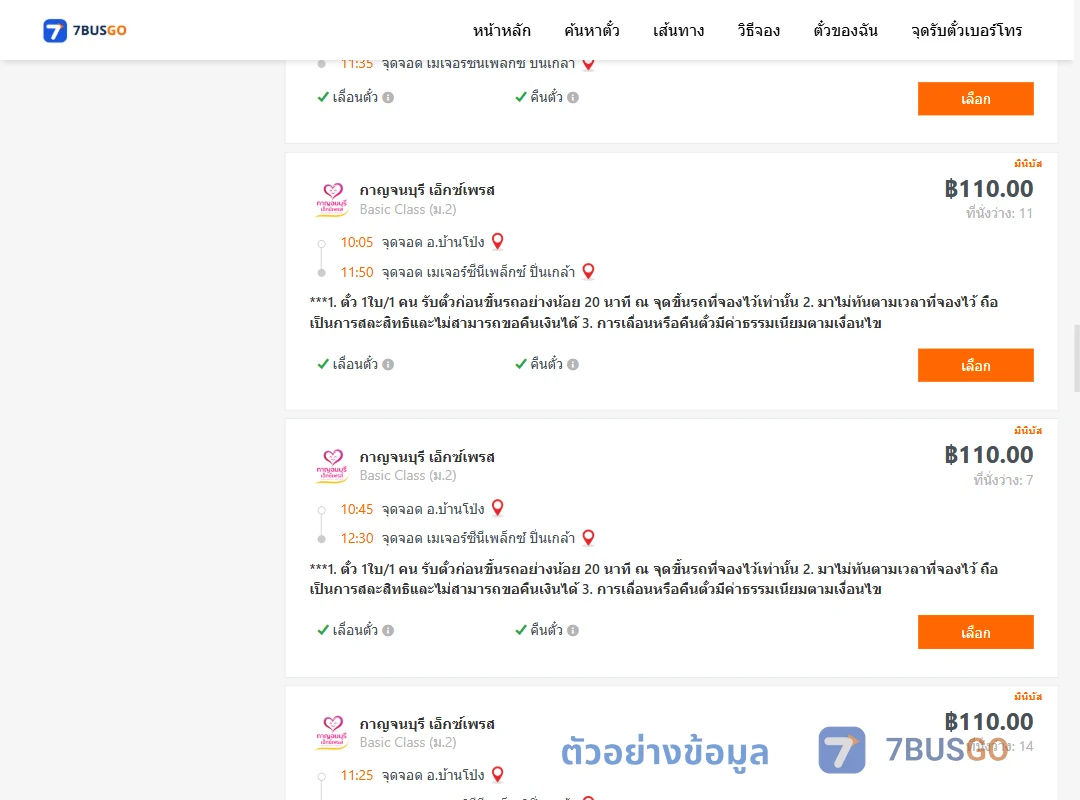Click the 10:05 departure time

357,243
